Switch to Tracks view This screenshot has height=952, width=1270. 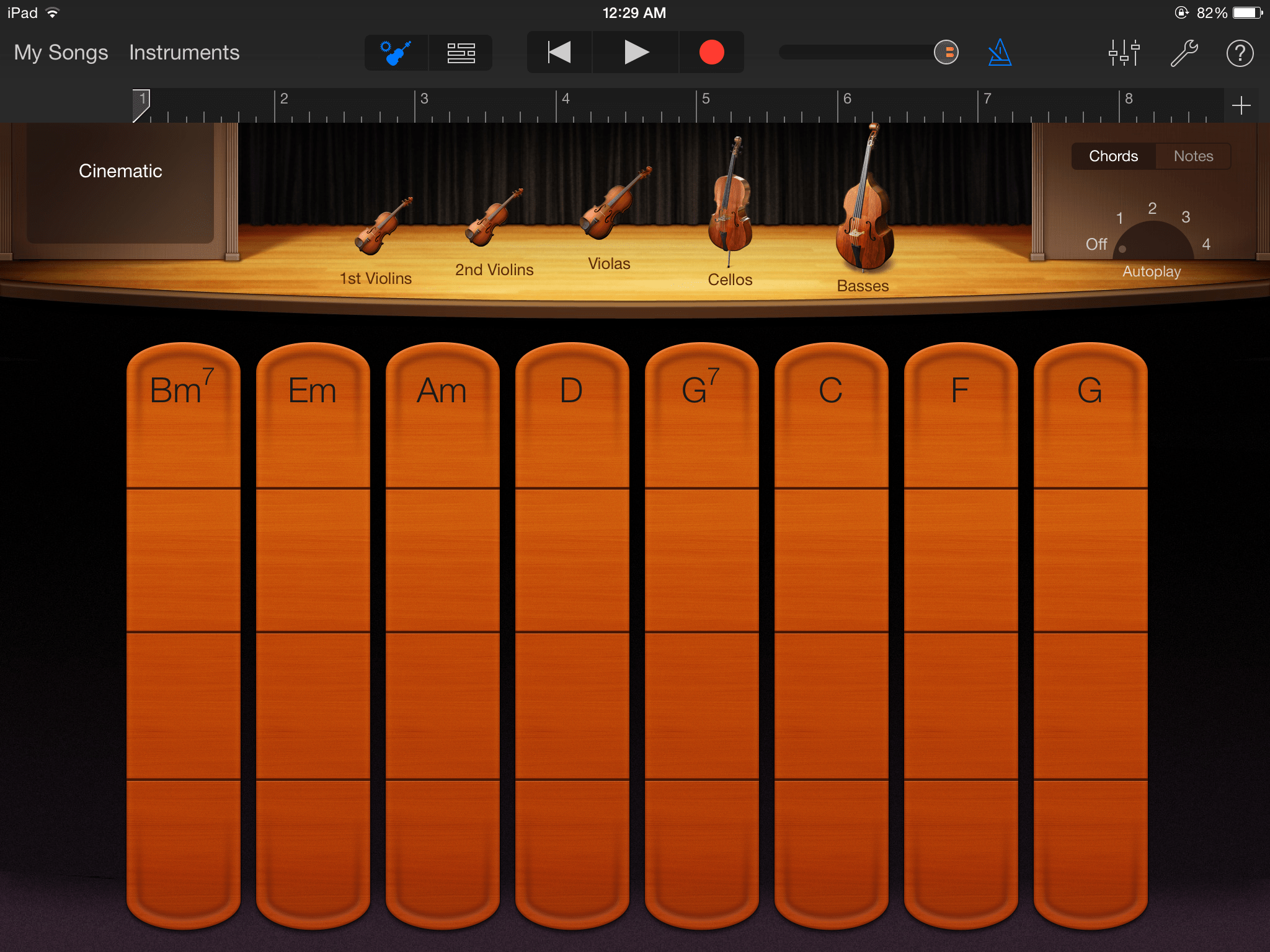(461, 53)
